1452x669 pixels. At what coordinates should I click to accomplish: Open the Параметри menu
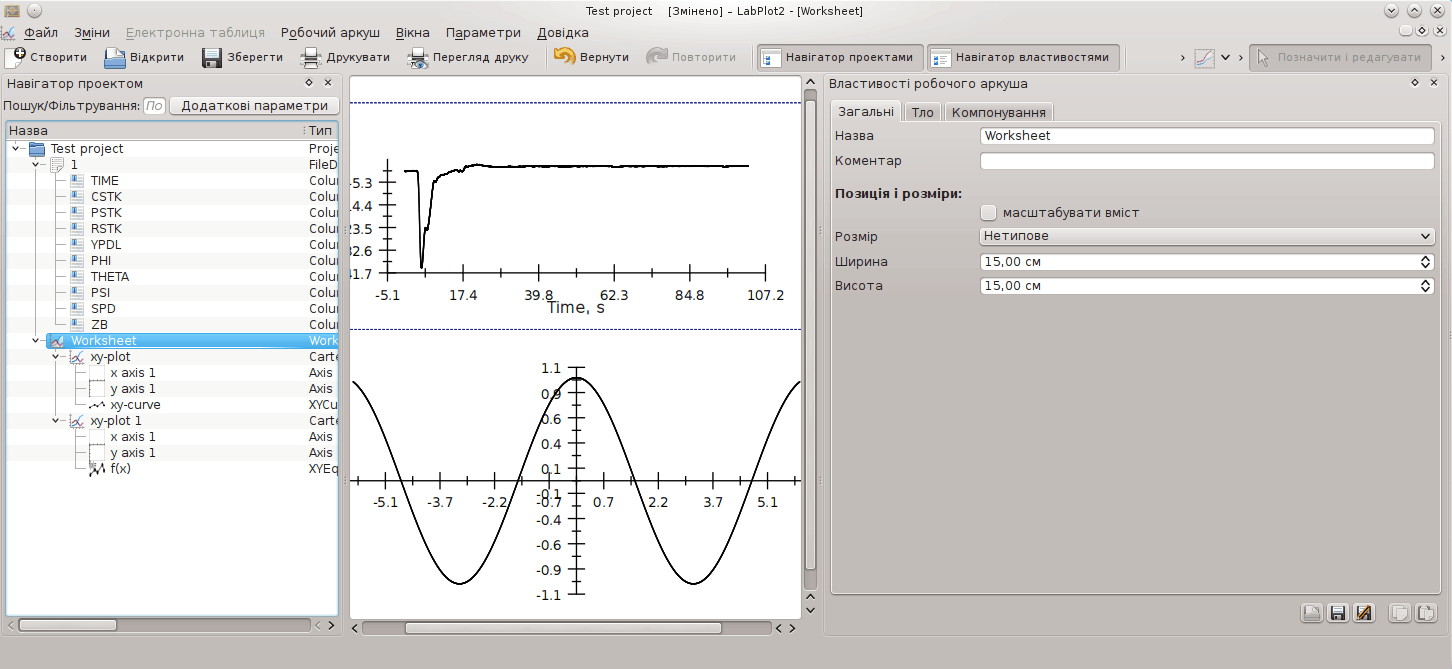pyautogui.click(x=483, y=32)
